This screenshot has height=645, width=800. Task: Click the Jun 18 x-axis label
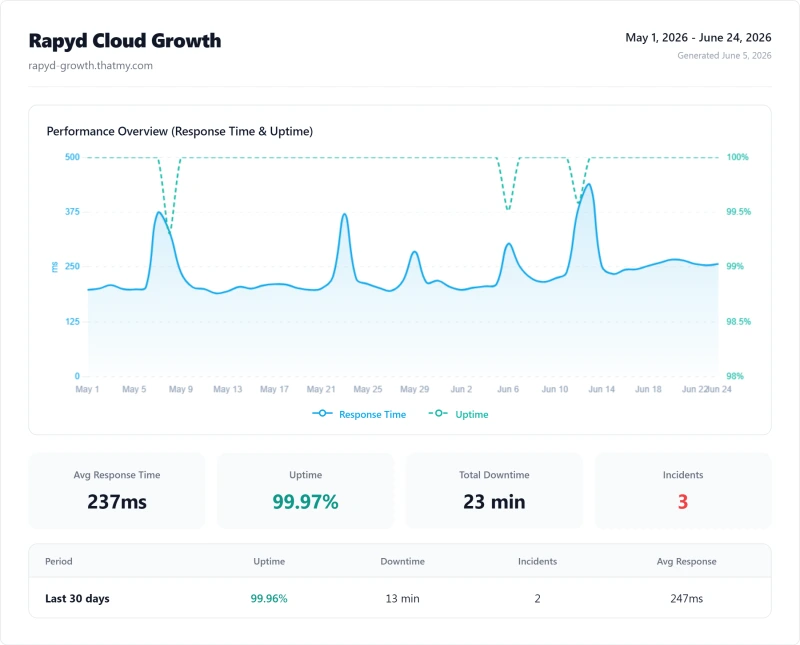coord(648,389)
